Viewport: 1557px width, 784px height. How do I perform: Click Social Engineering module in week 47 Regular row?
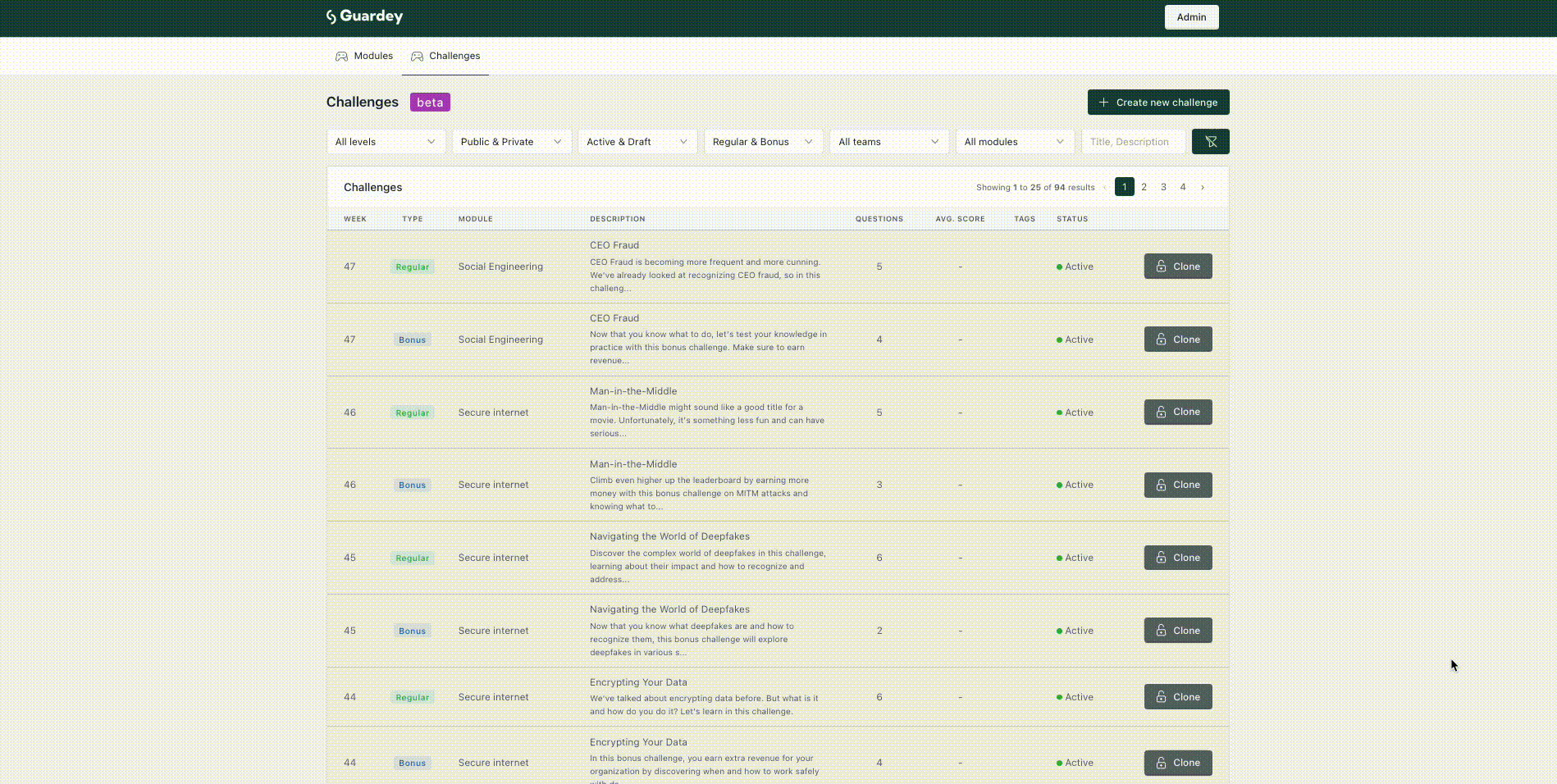(x=500, y=267)
